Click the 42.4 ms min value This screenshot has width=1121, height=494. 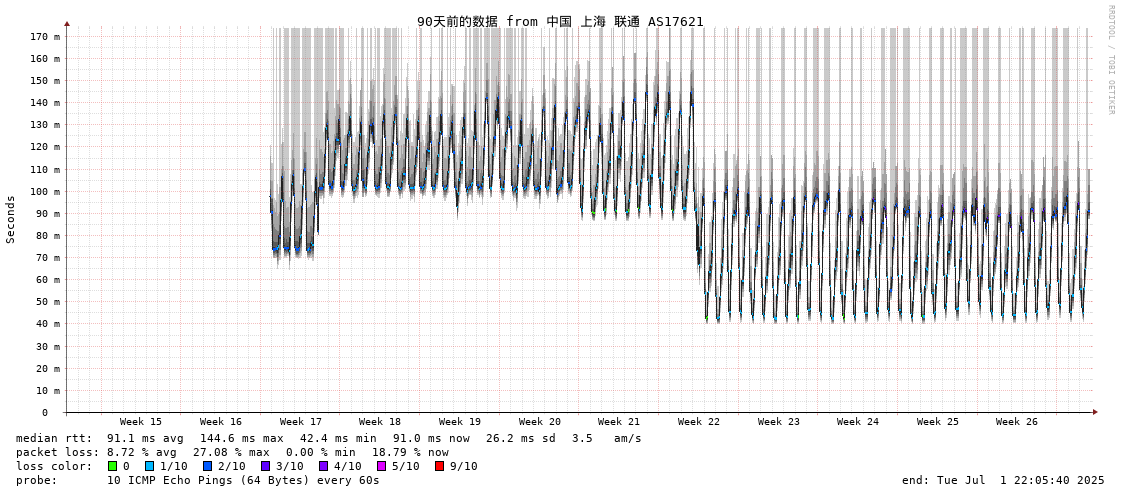pyautogui.click(x=338, y=438)
